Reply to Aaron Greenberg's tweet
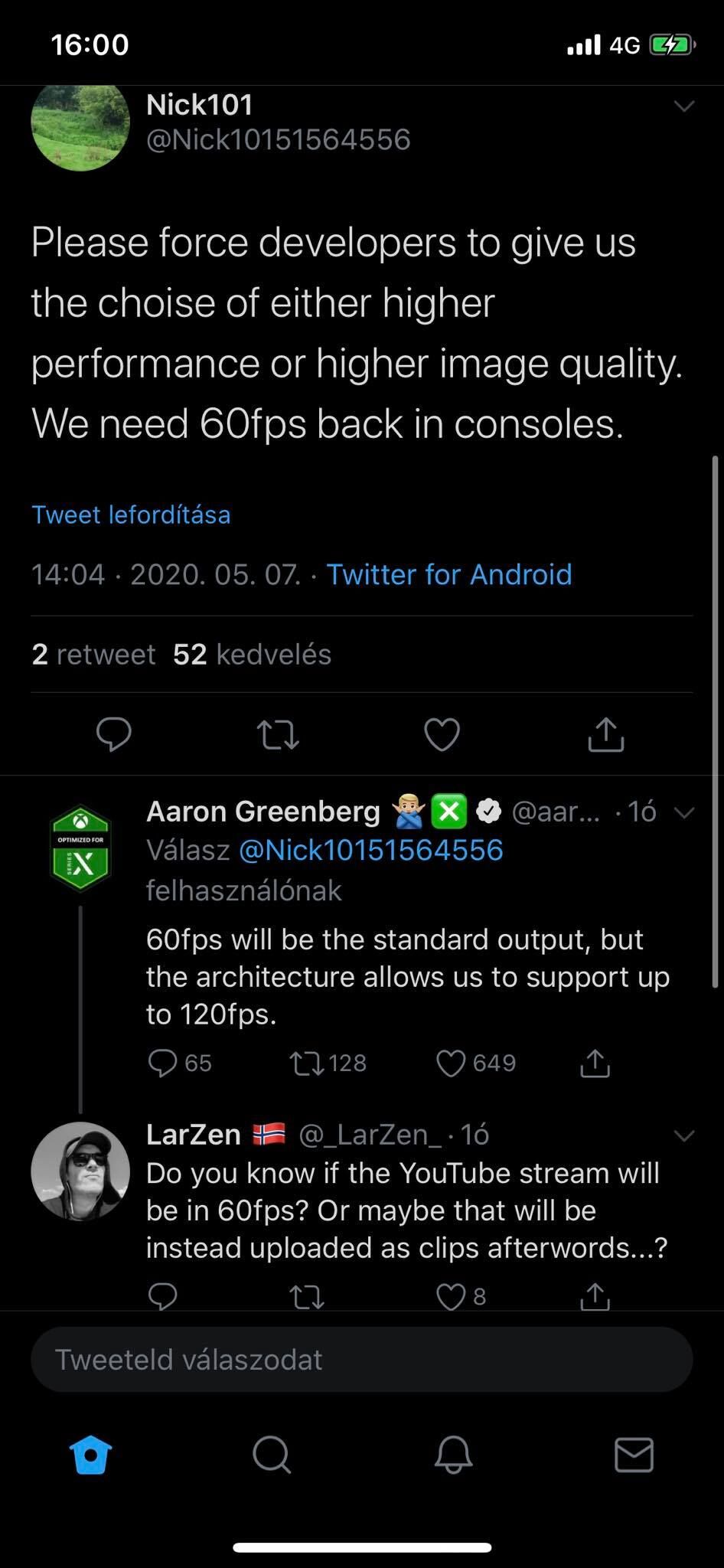 pyautogui.click(x=162, y=1063)
